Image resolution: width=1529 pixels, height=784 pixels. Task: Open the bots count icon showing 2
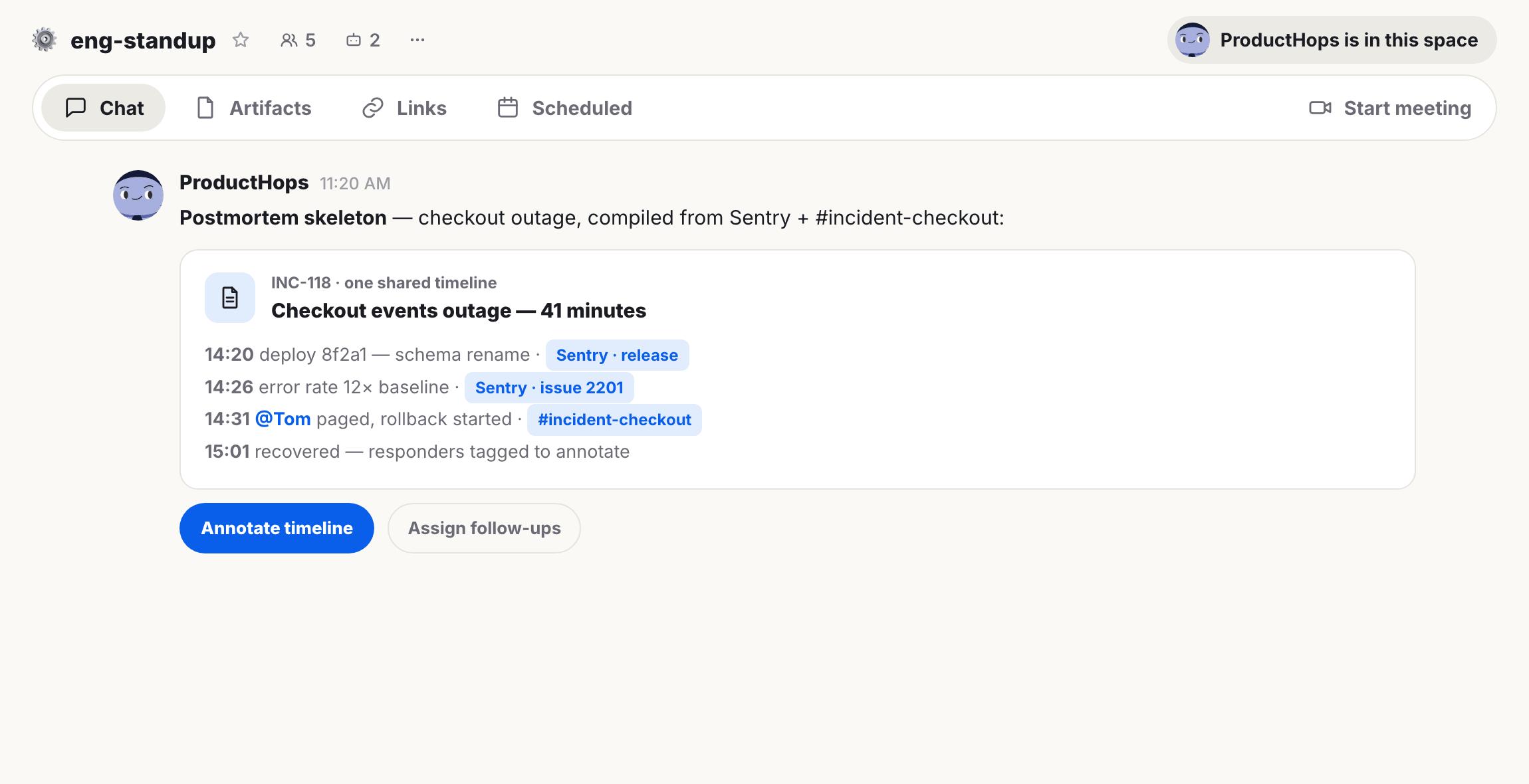(x=363, y=40)
